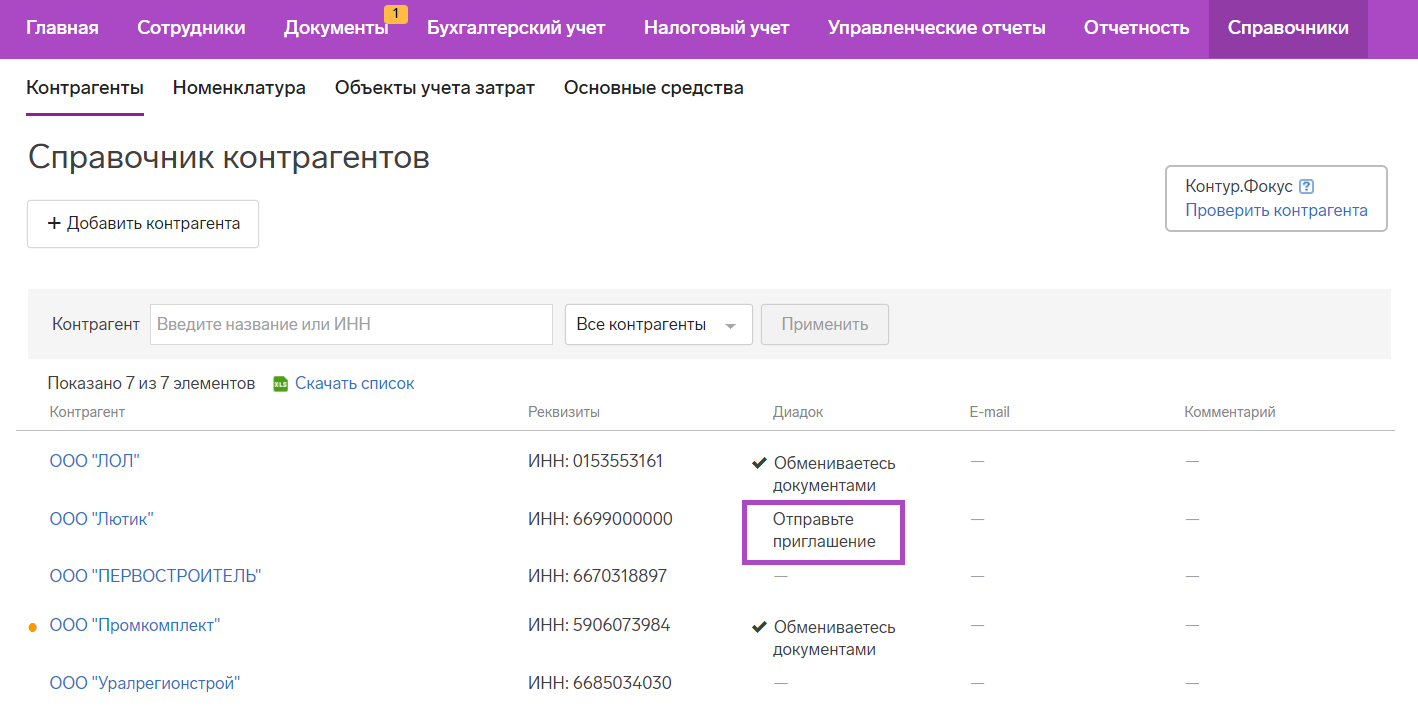Open the Сотрудники menu section
The height and width of the screenshot is (713, 1418).
click(191, 28)
